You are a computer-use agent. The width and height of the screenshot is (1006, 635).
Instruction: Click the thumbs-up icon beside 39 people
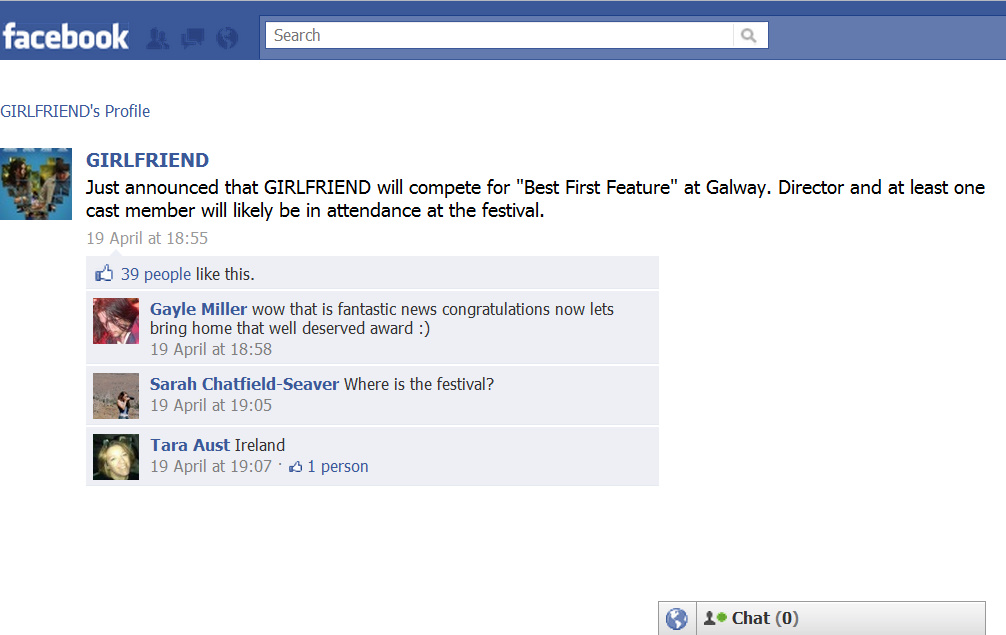tap(104, 273)
